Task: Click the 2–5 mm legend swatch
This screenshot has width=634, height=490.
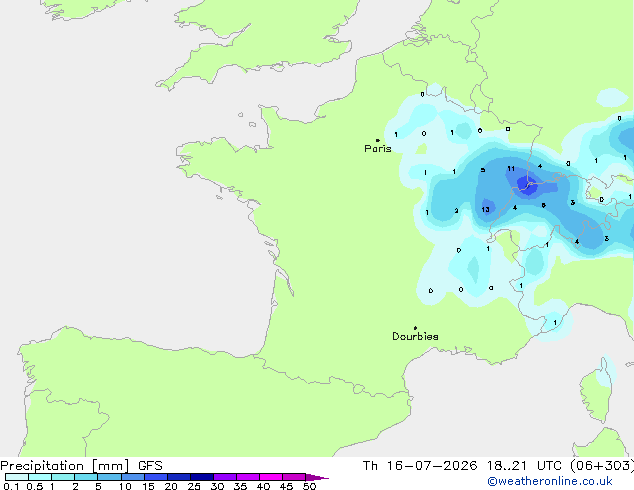Action: 86,477
